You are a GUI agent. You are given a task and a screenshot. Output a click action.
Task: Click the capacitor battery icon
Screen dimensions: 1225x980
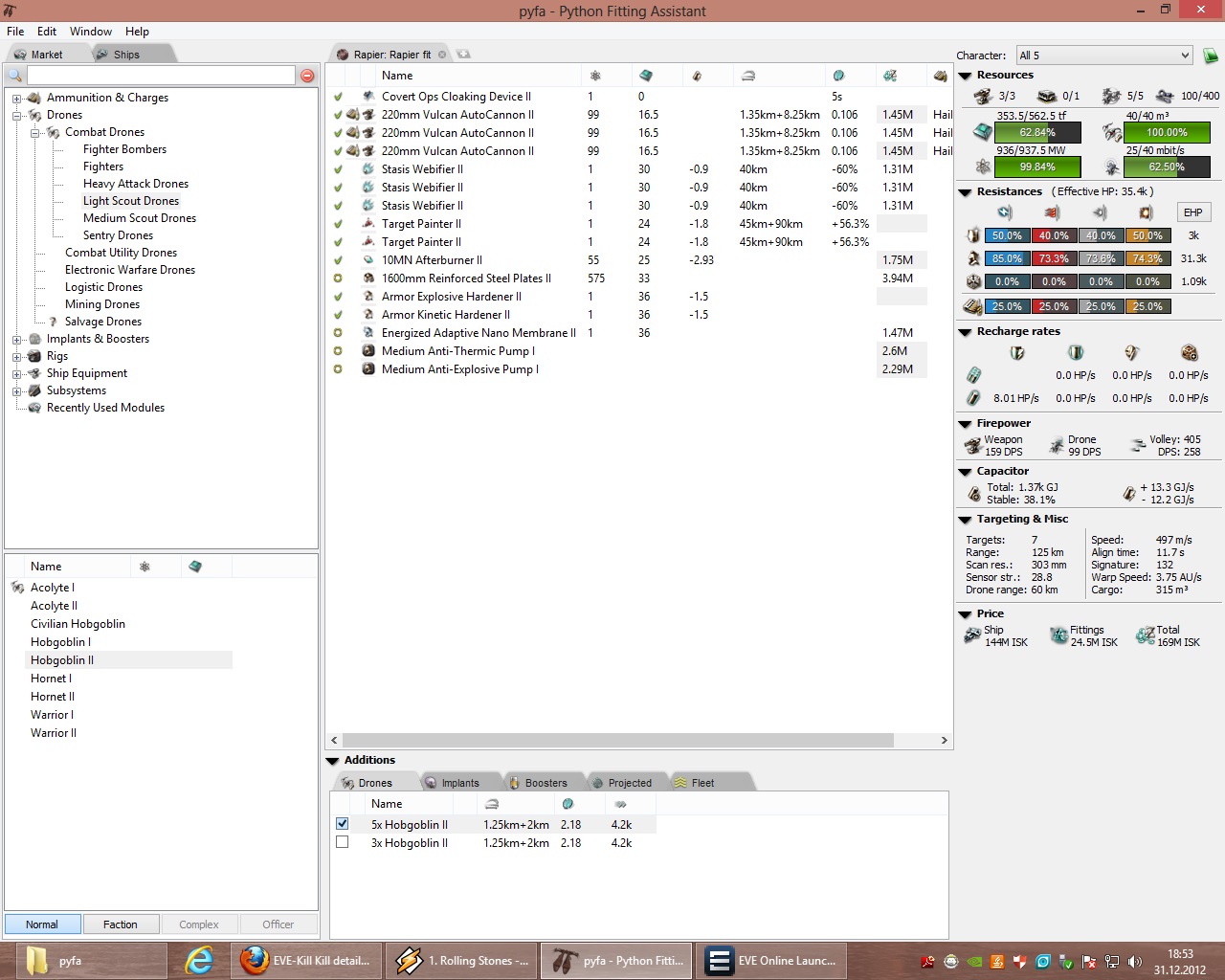pyautogui.click(x=974, y=494)
